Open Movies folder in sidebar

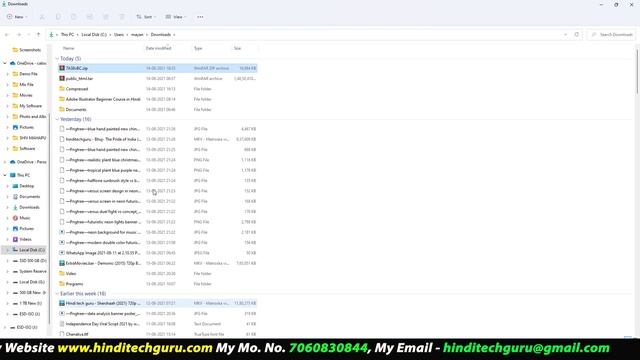pos(22,95)
